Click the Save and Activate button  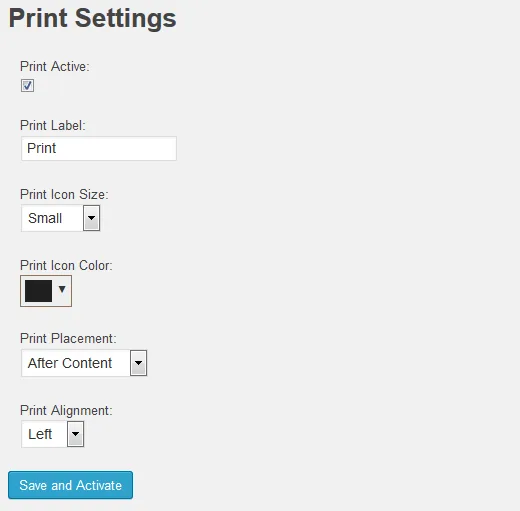[70, 485]
